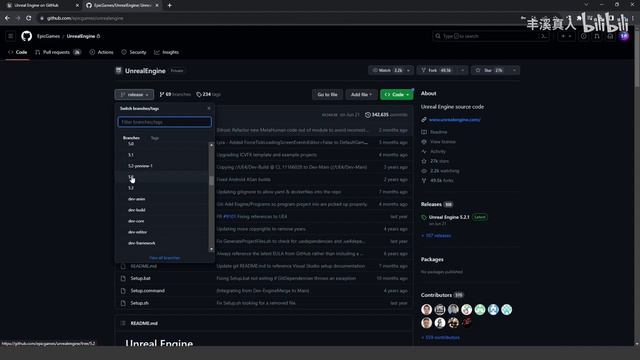Open the www.unrealengine.com link

coord(455,120)
